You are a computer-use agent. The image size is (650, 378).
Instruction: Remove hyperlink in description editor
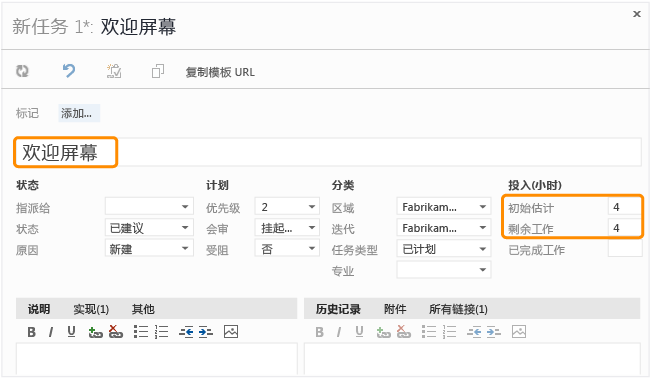[x=116, y=332]
